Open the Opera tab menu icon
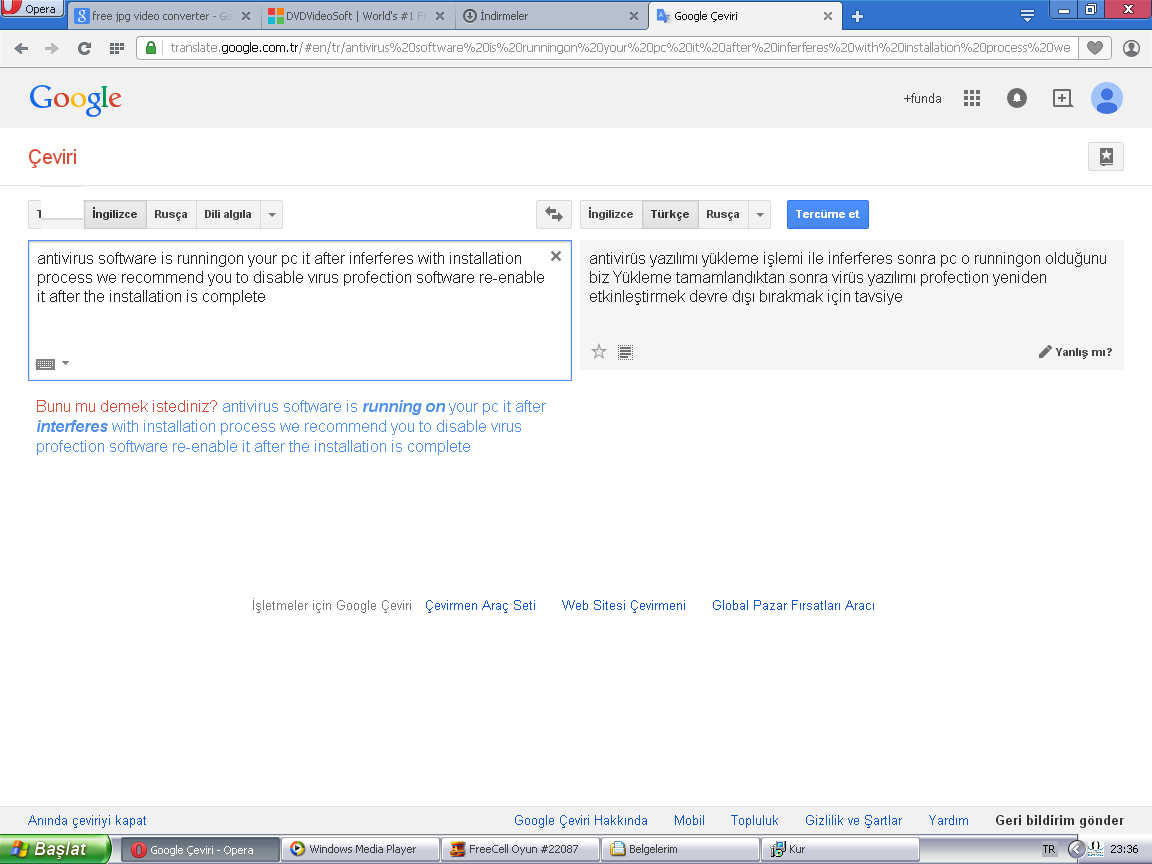This screenshot has height=864, width=1152. 1027,15
